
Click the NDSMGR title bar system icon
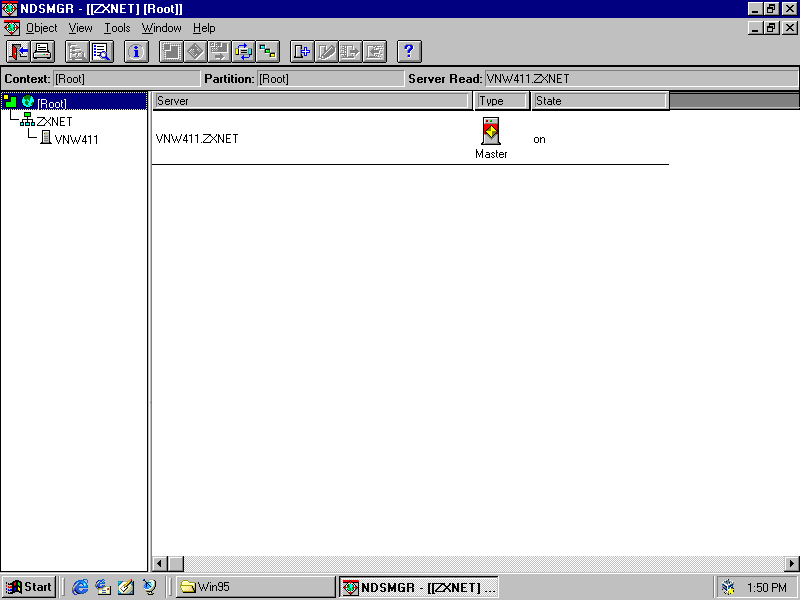coord(10,9)
